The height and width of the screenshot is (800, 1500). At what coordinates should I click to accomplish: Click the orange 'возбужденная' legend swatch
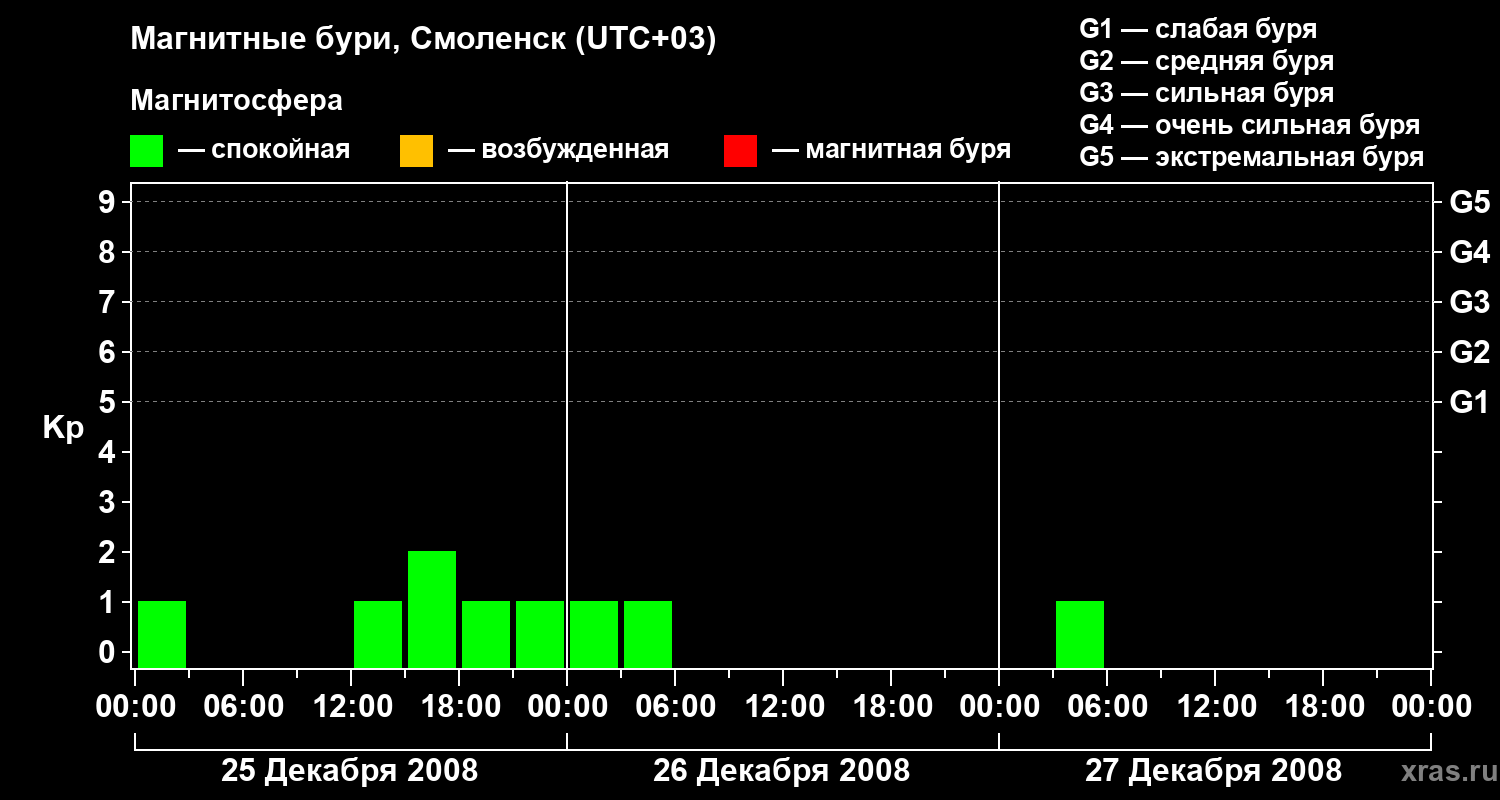416,151
